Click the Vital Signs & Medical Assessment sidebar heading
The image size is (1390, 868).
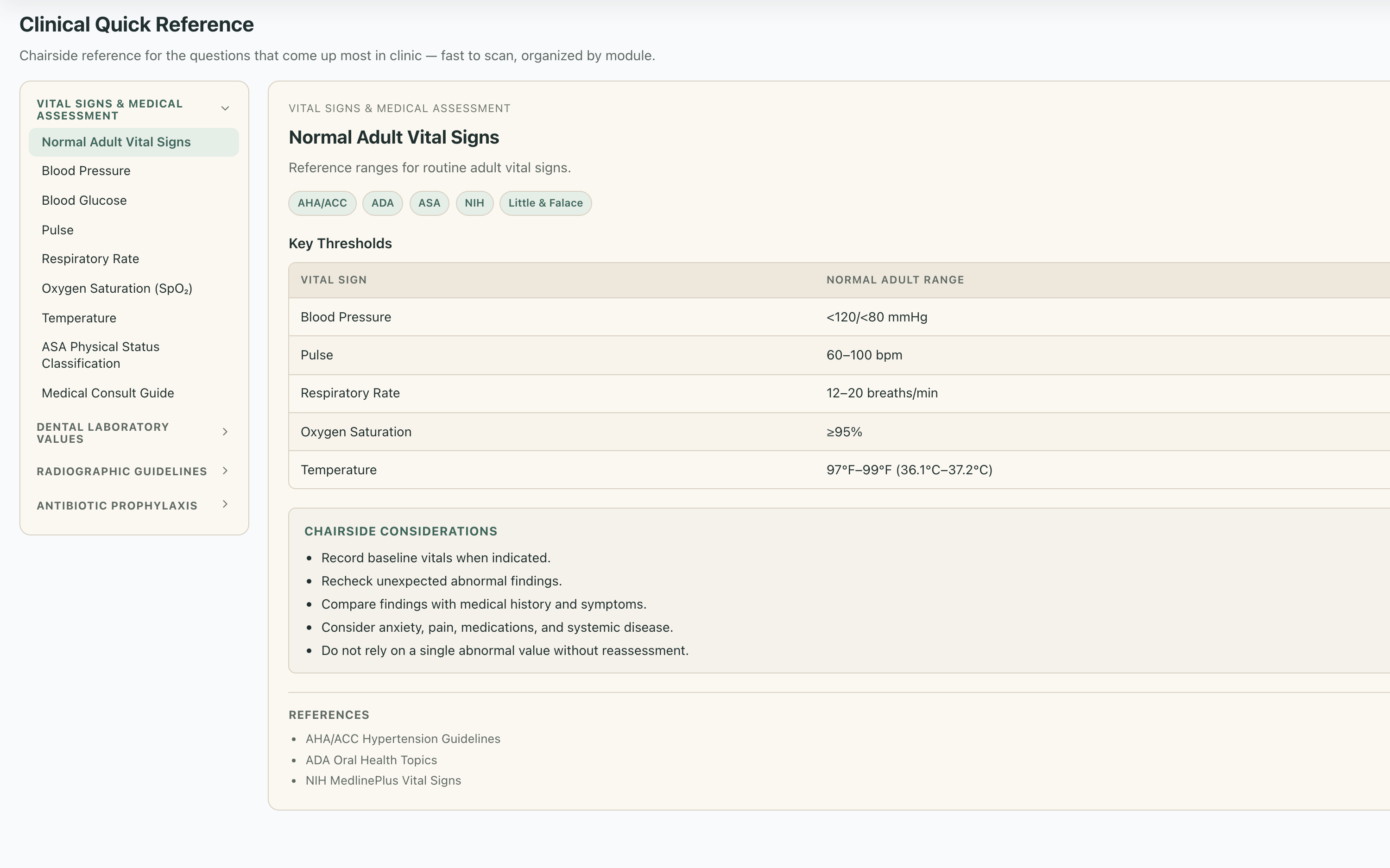pyautogui.click(x=110, y=110)
